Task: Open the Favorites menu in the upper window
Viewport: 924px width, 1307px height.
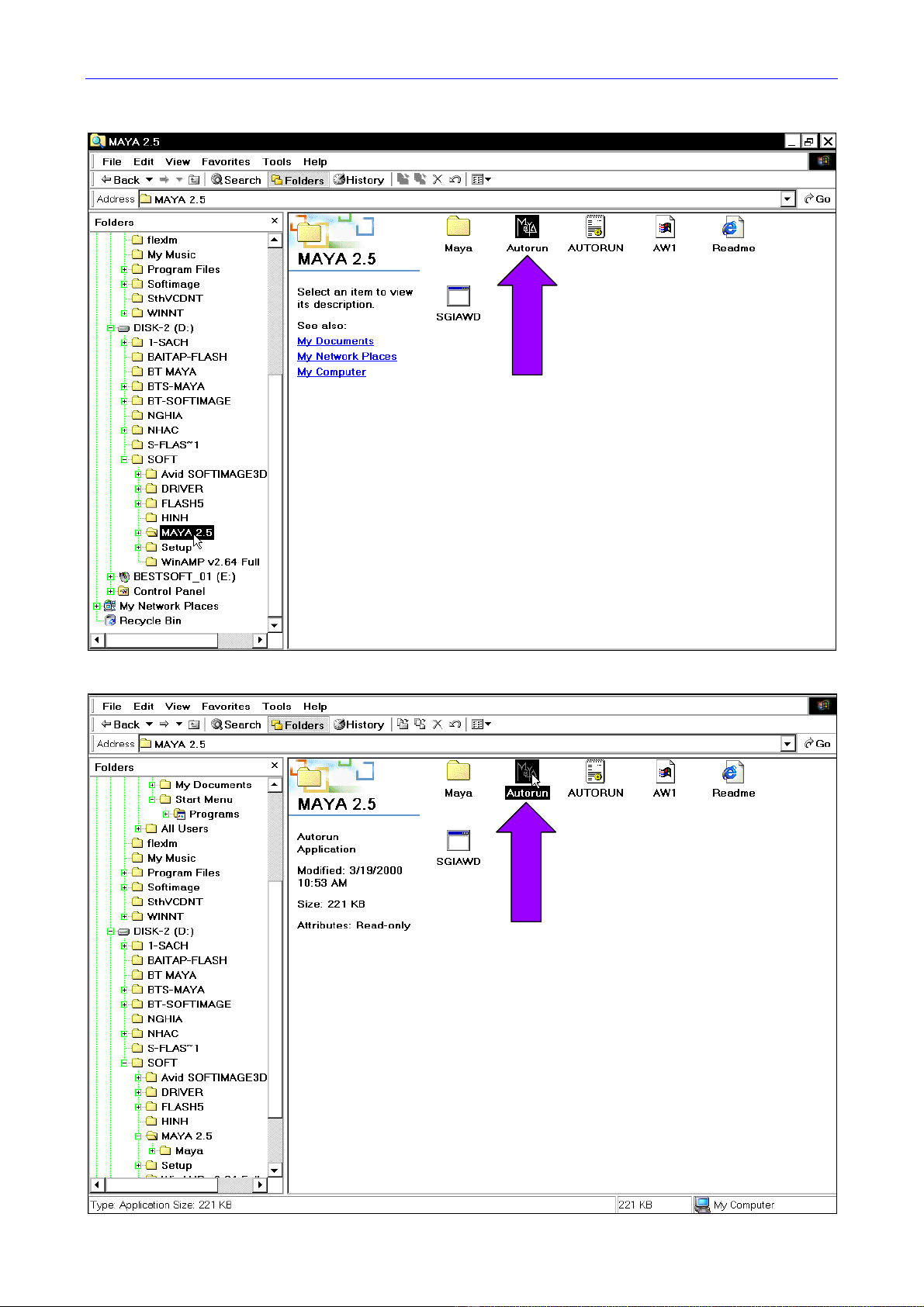Action: click(226, 162)
